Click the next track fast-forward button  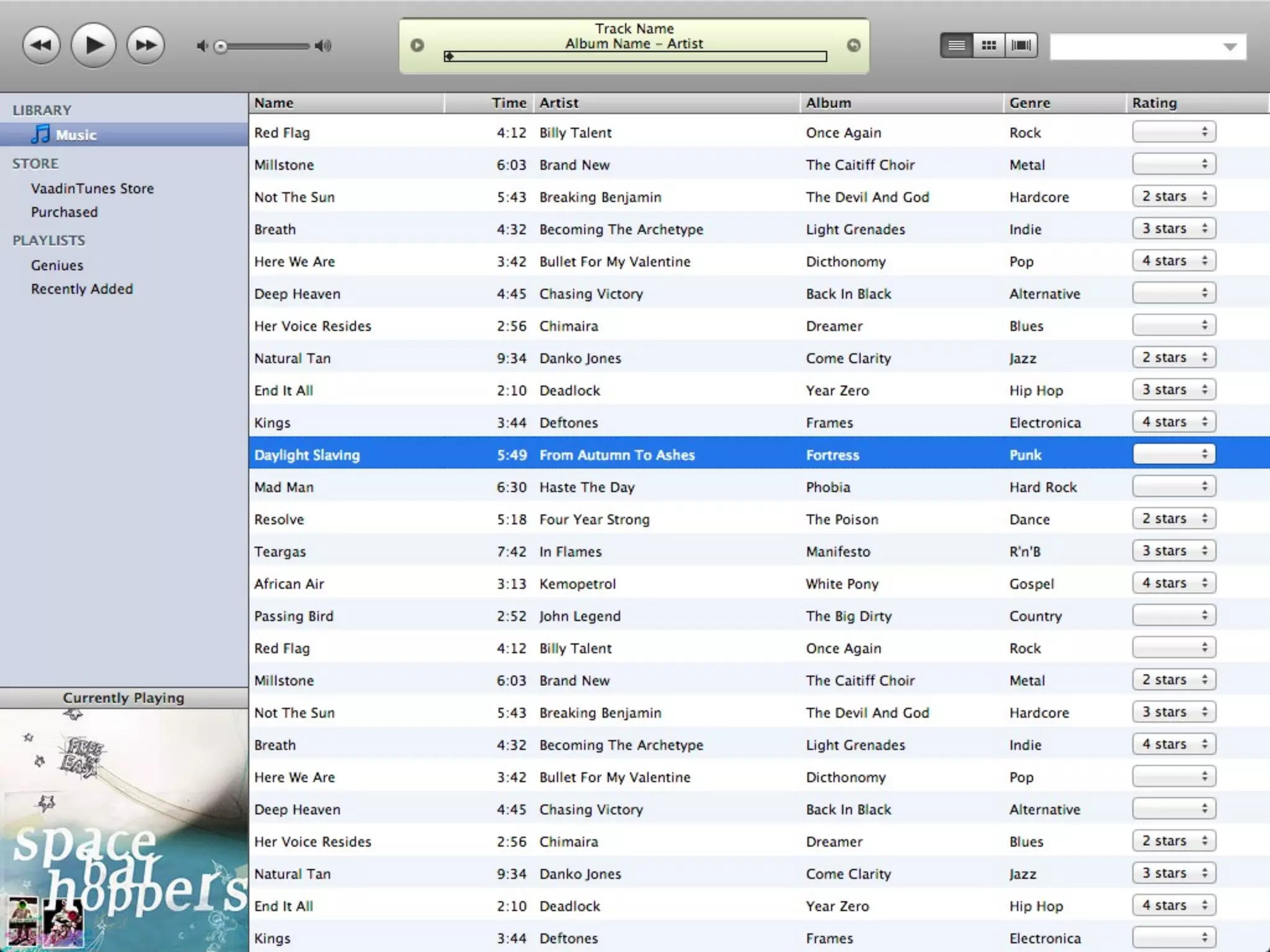pyautogui.click(x=146, y=45)
